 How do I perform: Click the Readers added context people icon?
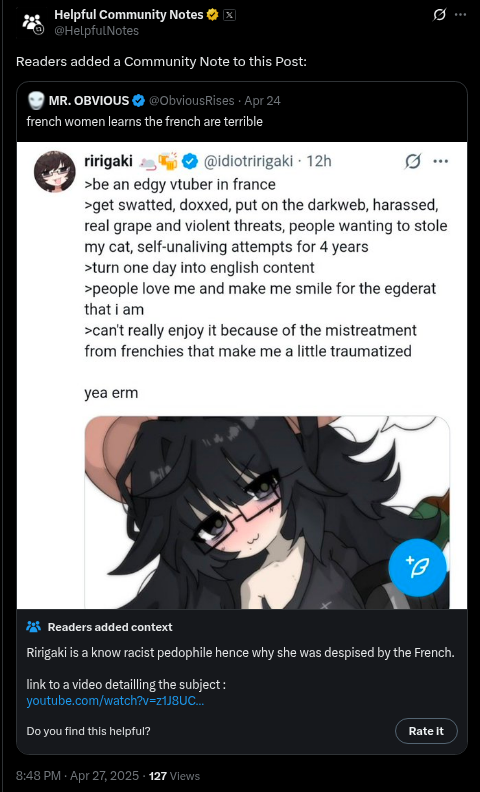[33, 627]
